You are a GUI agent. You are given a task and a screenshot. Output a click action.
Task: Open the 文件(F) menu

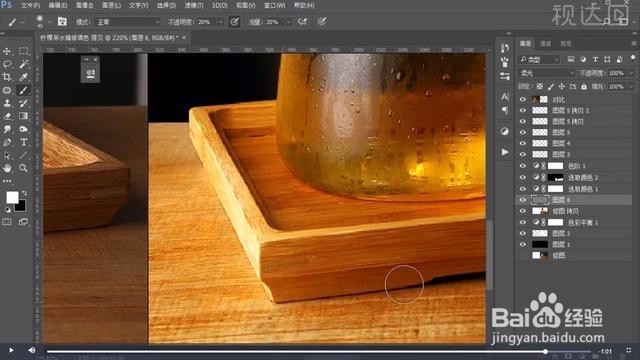(x=31, y=6)
